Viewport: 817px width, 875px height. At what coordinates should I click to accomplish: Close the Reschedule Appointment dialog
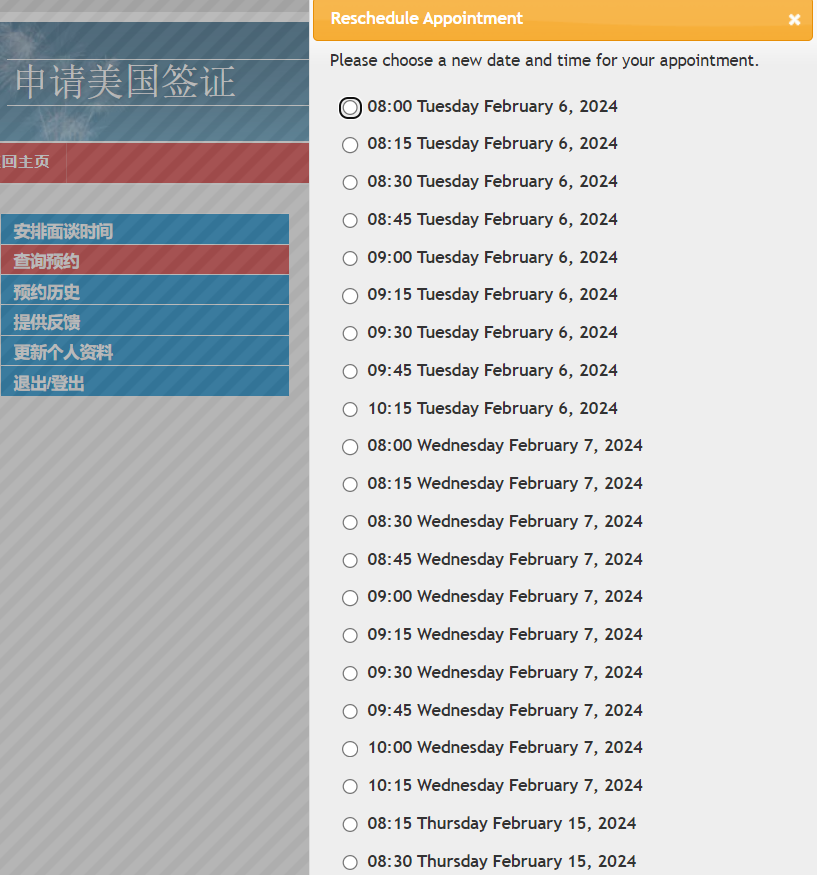[x=794, y=19]
